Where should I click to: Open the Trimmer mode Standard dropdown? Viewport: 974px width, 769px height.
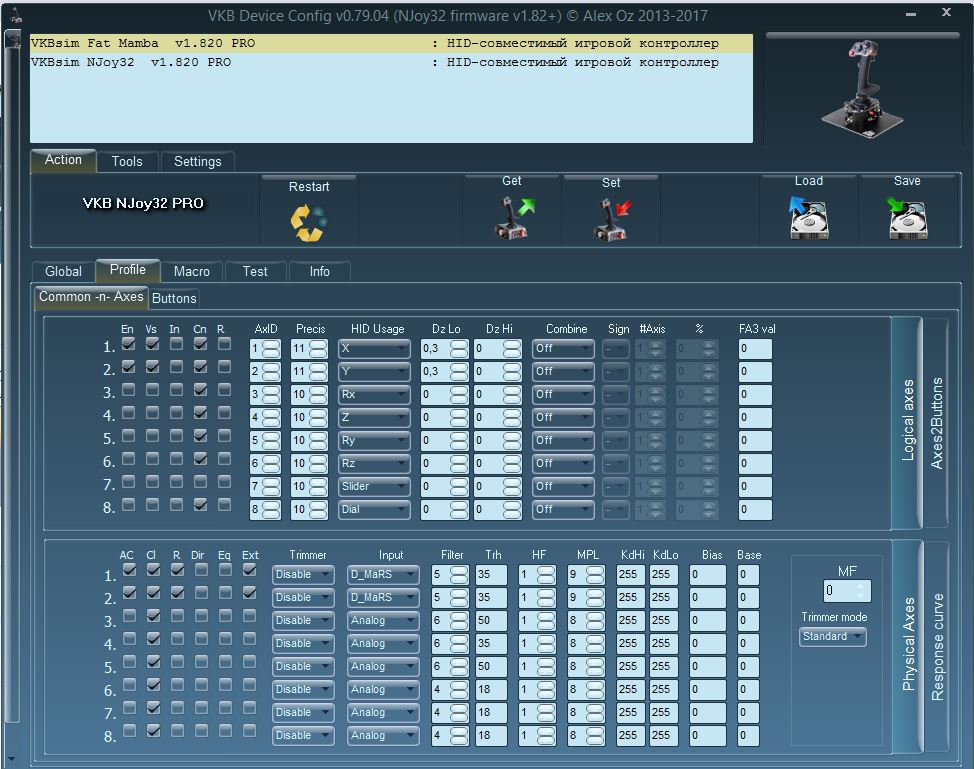point(832,637)
